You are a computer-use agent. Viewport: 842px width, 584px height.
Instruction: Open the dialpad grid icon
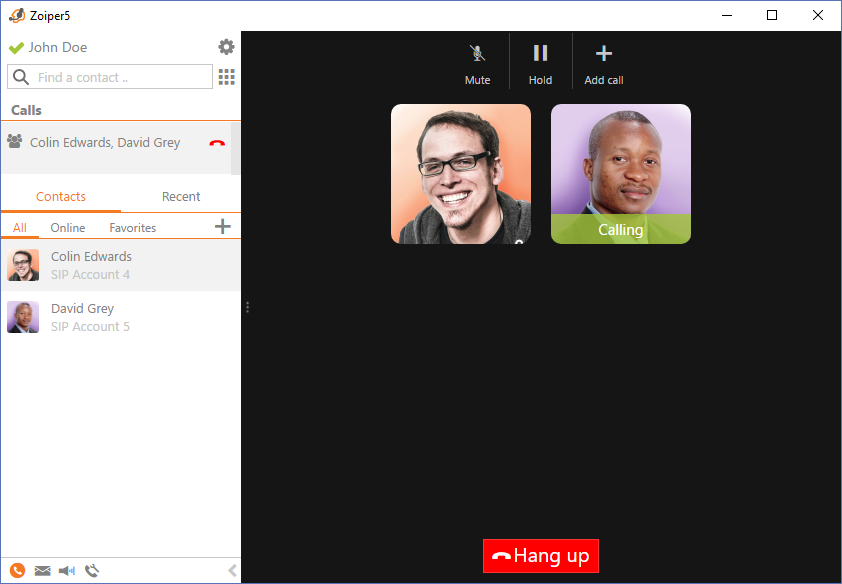pos(226,77)
